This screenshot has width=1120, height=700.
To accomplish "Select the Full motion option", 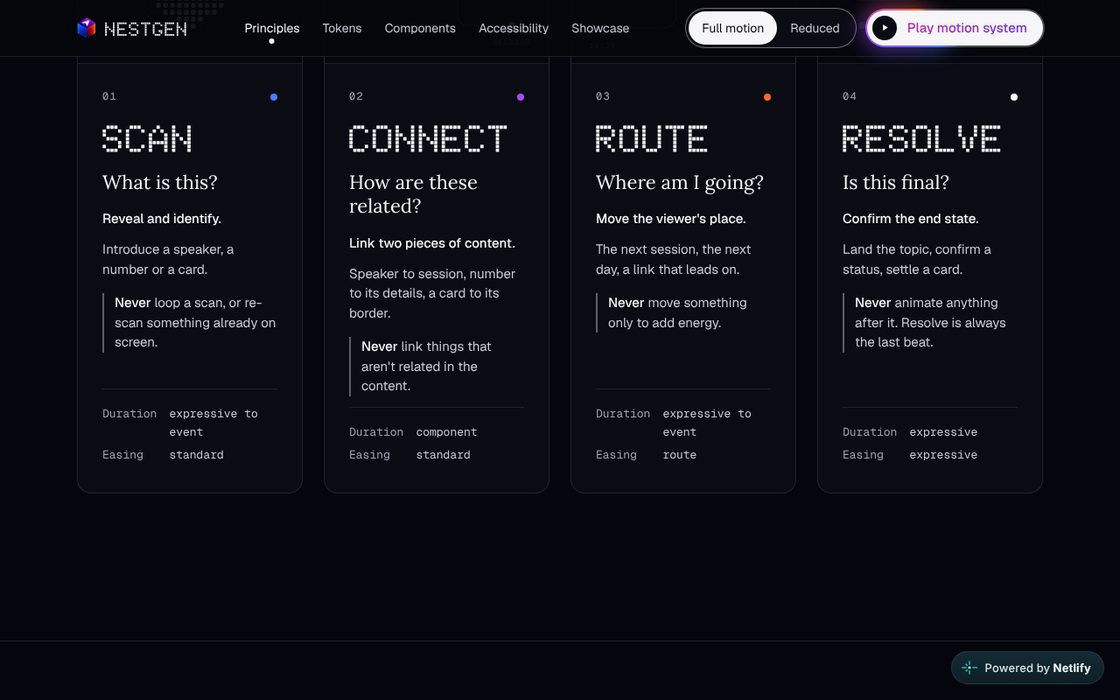I will [732, 28].
